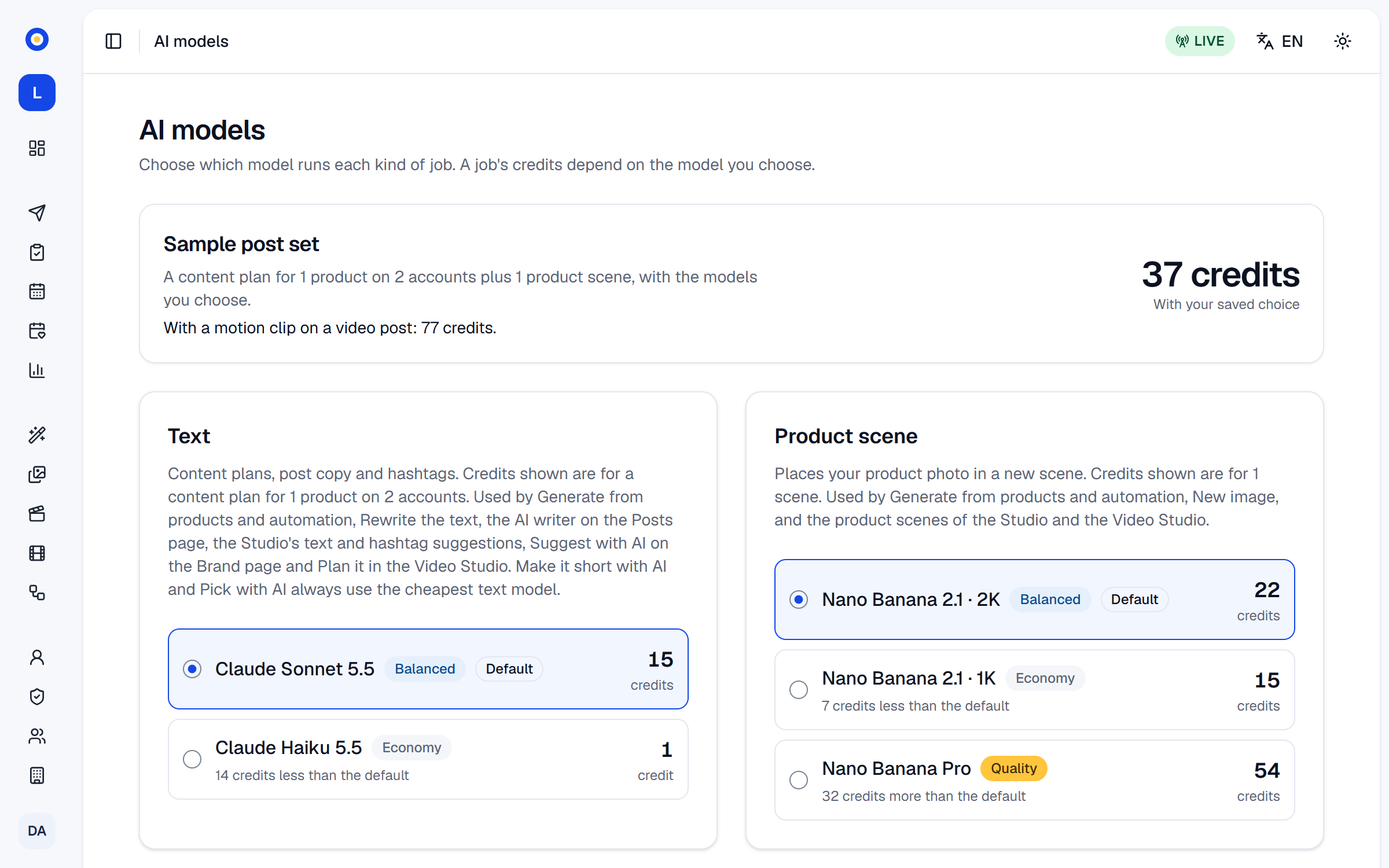Click the 'Sample post set' heading
Screen dimensions: 1389x868
coord(241,244)
